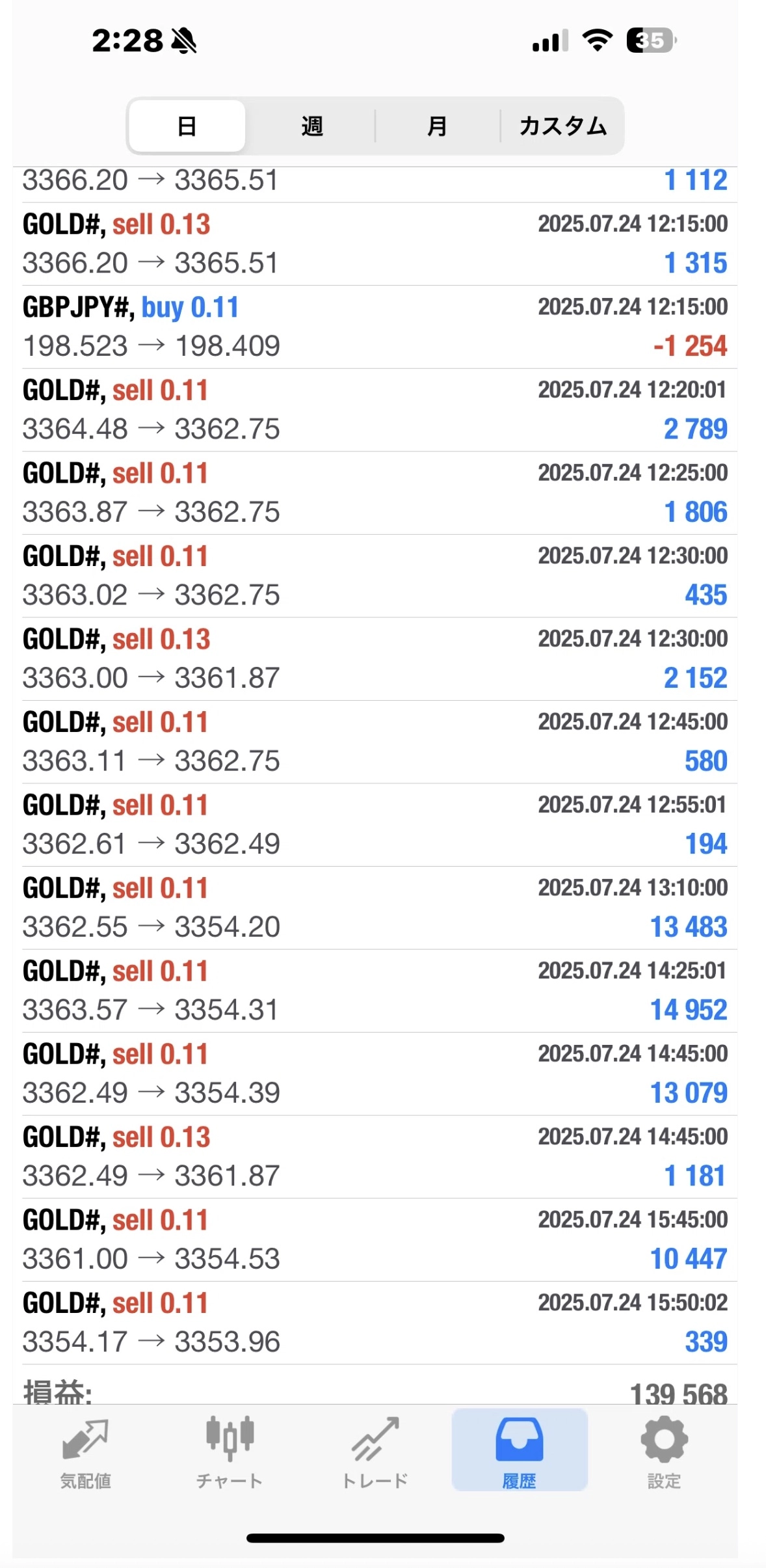
Task: Tap the home indicator bar
Action: click(x=375, y=1537)
